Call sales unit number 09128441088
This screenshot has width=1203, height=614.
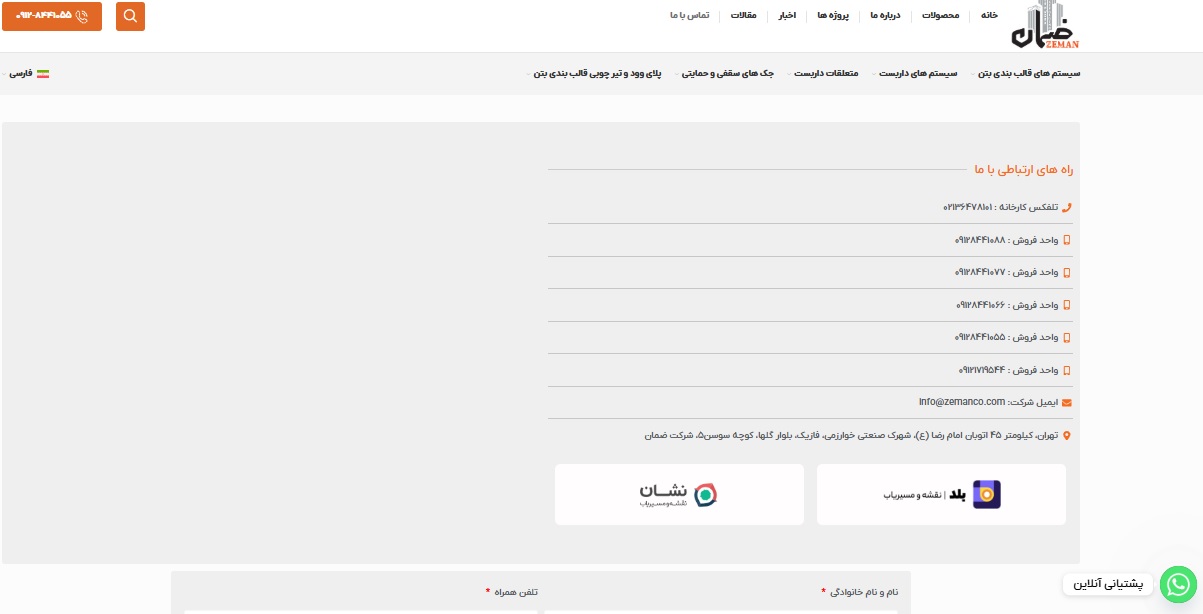tap(980, 240)
